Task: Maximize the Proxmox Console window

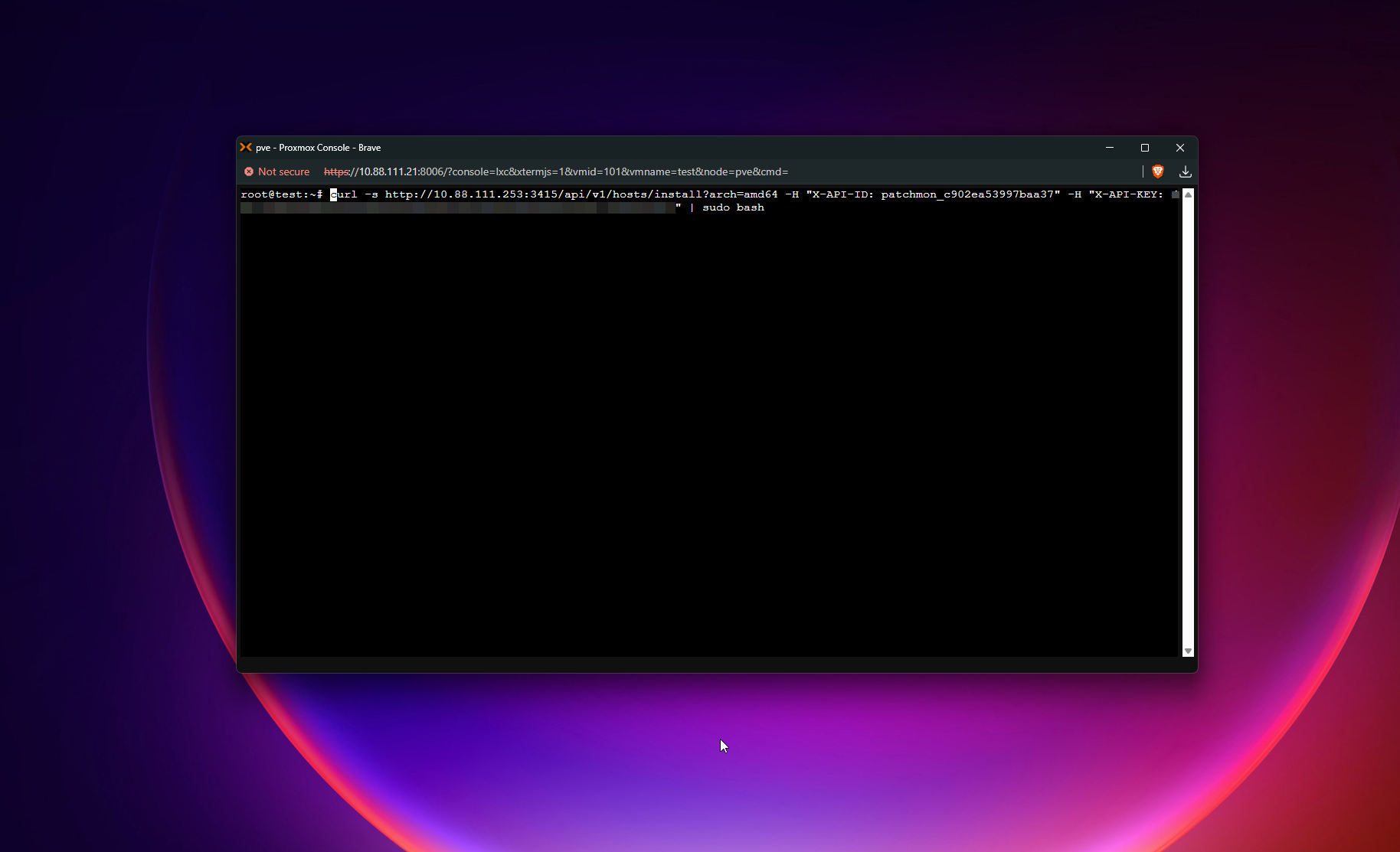Action: coord(1144,148)
